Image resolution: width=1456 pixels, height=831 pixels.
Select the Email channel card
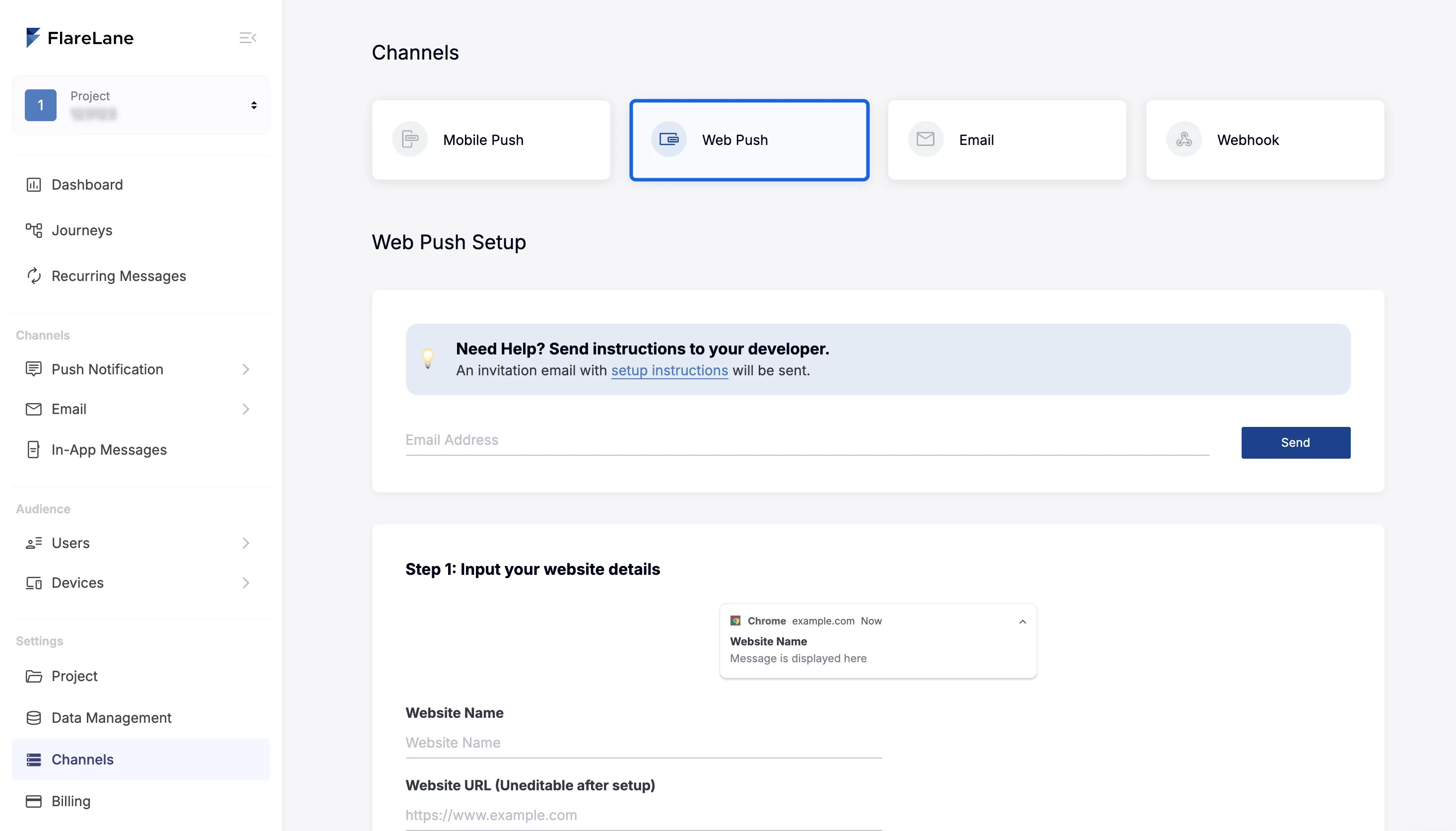[x=1007, y=140]
